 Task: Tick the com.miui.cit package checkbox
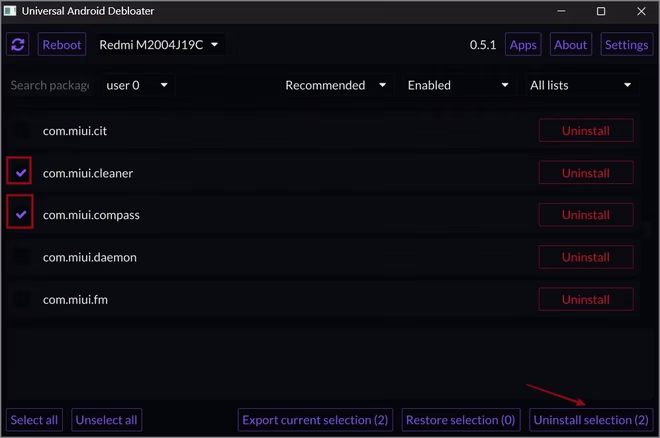21,130
